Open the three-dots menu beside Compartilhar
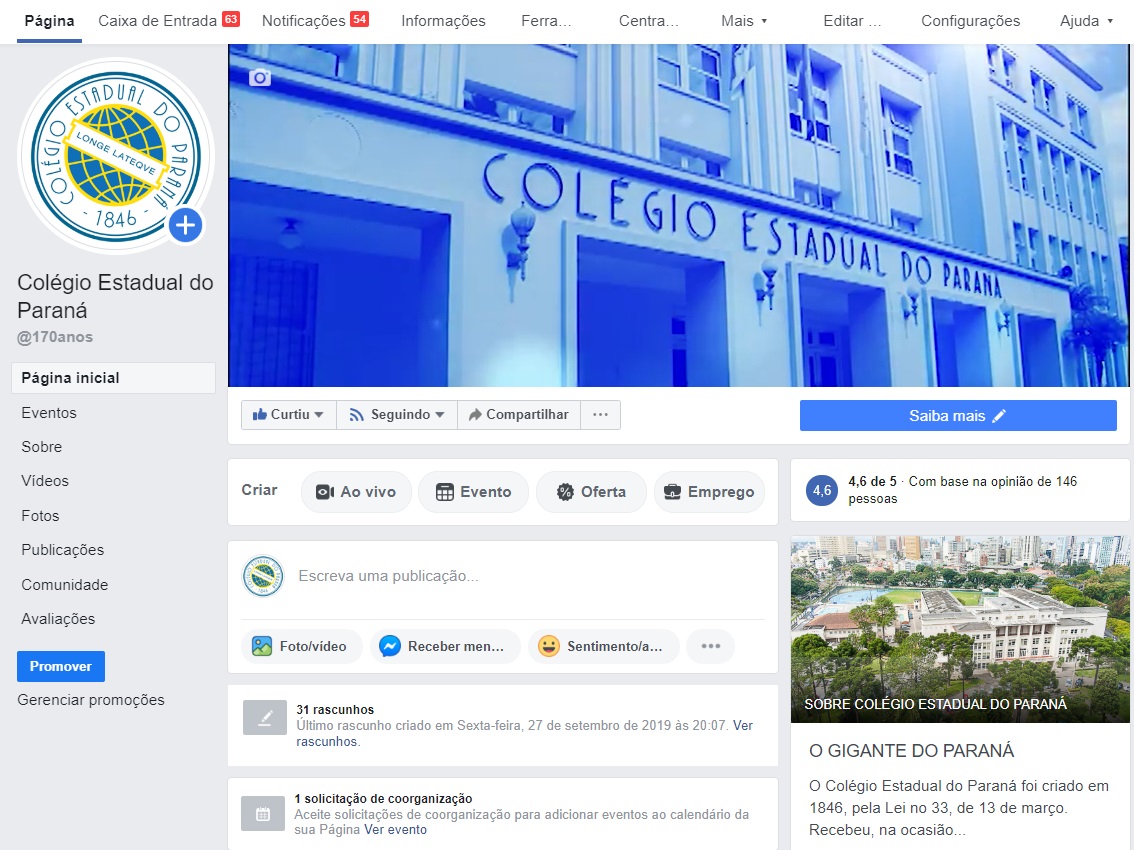This screenshot has height=850, width=1134. point(600,415)
